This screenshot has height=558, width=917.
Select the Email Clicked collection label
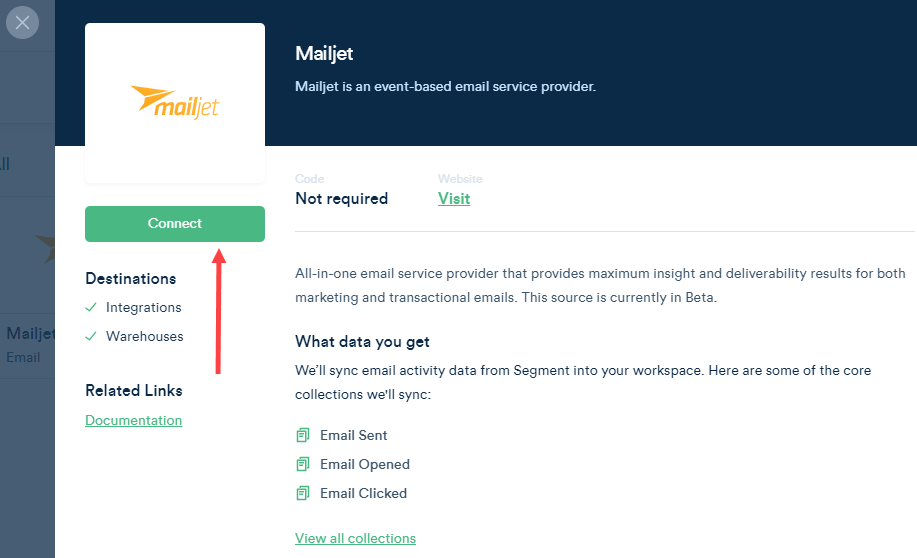[363, 494]
